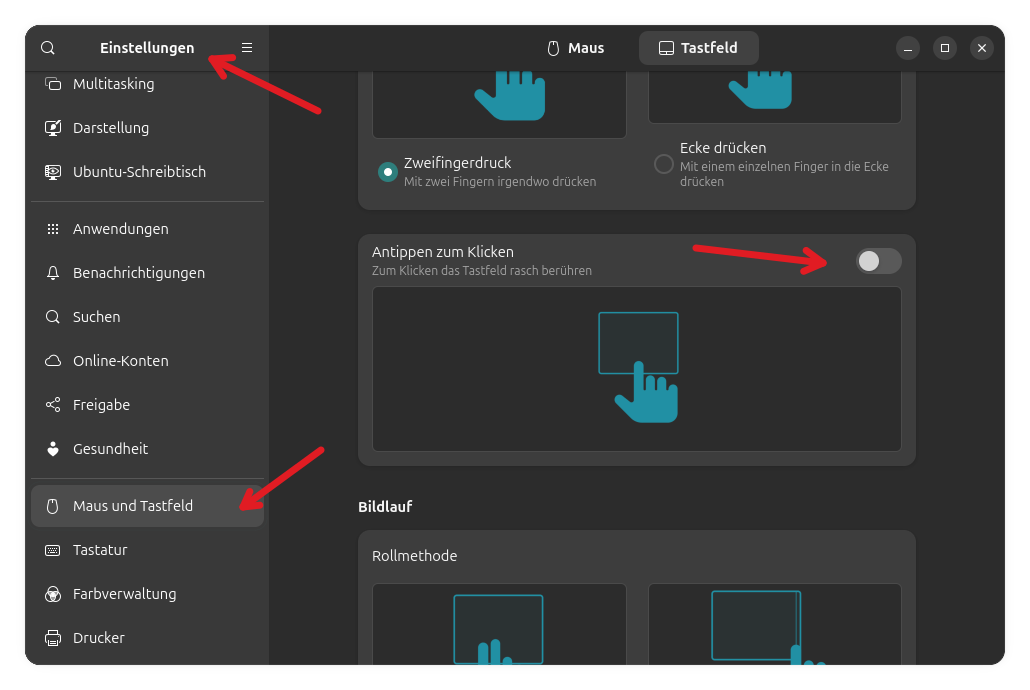Click the Zweifingerdruck hand illustration
The width and height of the screenshot is (1030, 690).
click(x=499, y=104)
